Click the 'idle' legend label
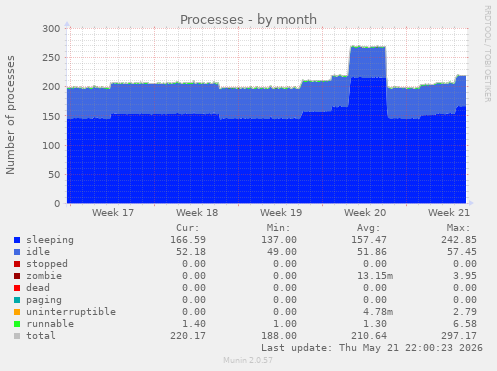Image resolution: width=497 pixels, height=371 pixels. point(38,252)
